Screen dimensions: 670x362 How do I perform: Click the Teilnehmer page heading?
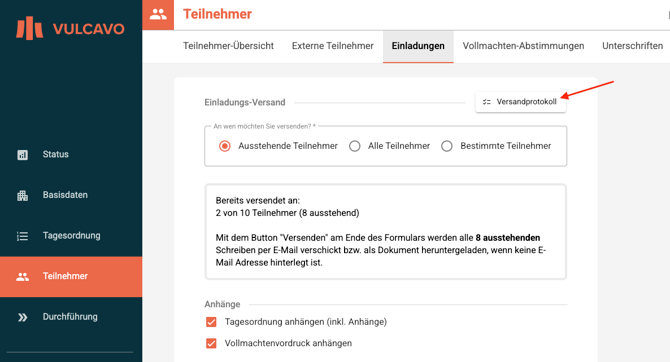point(217,14)
